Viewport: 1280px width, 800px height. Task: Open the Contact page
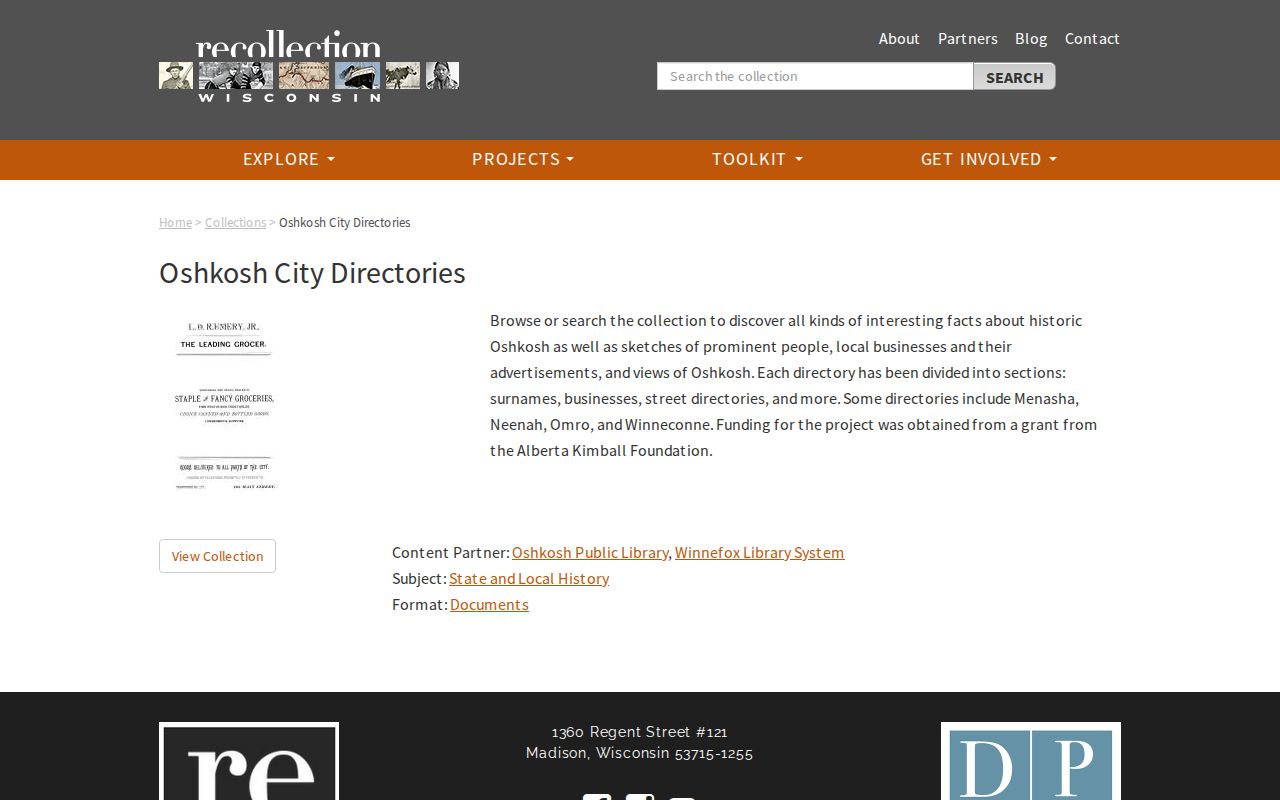(1092, 38)
